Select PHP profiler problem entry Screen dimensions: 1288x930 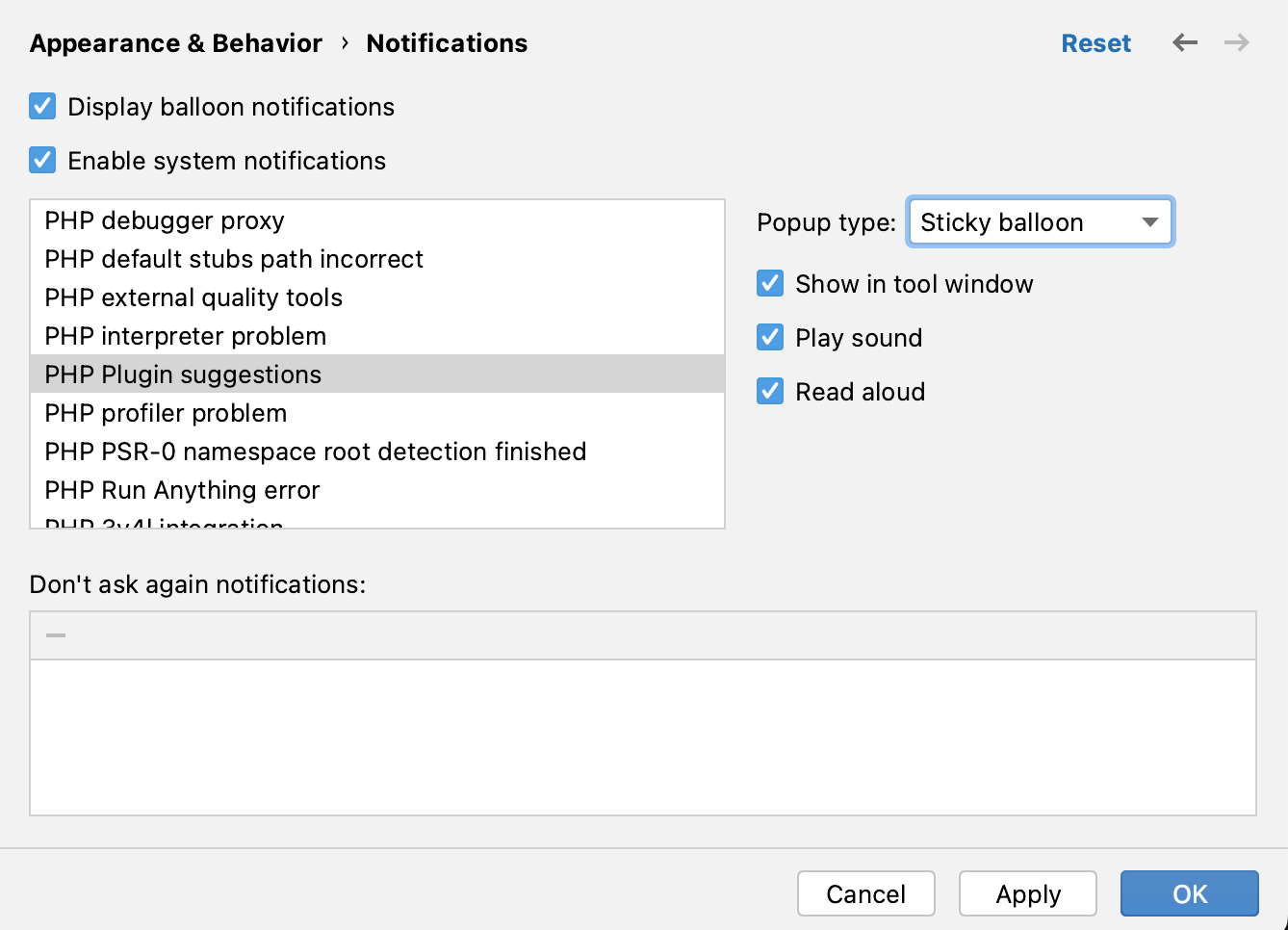(x=166, y=413)
